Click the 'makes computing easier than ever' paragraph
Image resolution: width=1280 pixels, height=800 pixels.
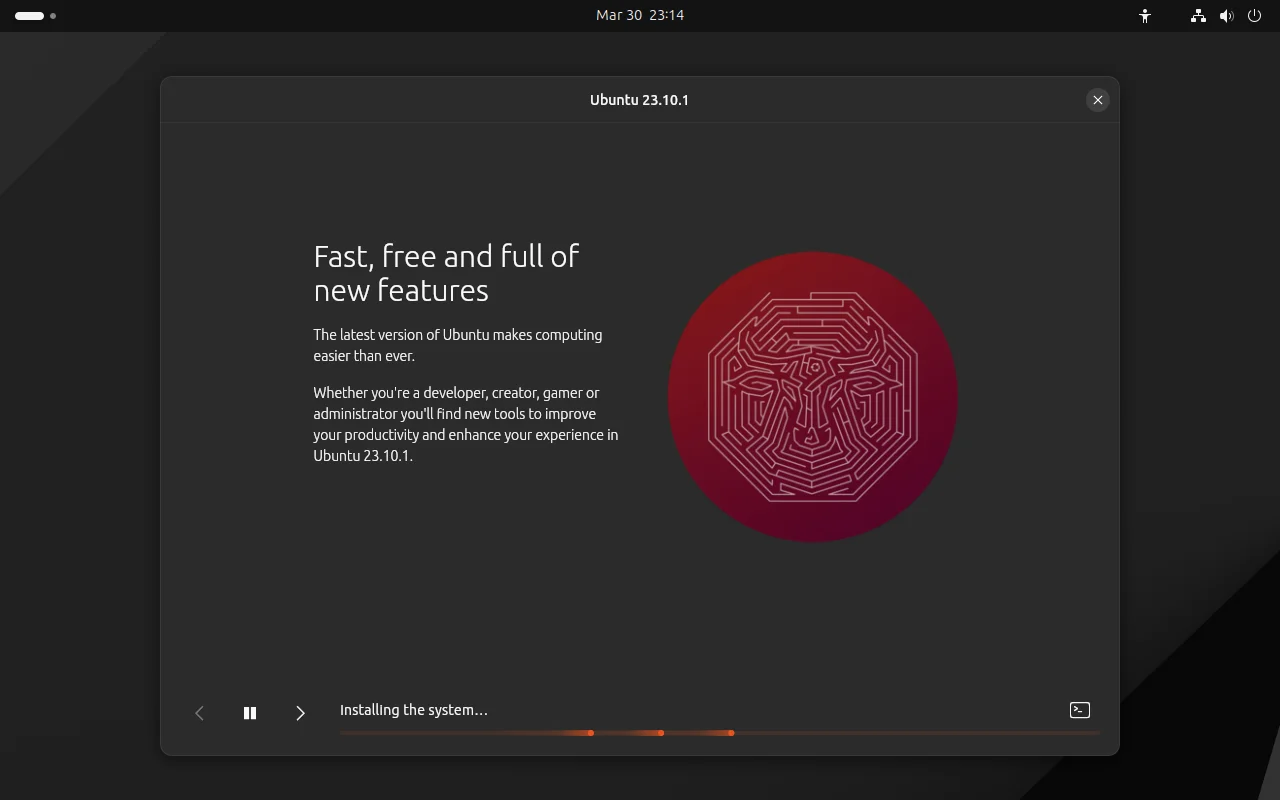coord(457,345)
